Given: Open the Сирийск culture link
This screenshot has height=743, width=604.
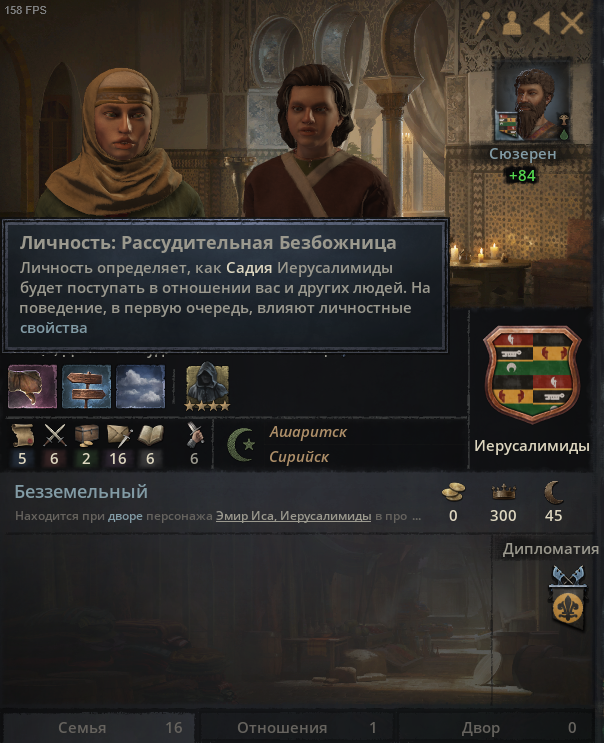Looking at the screenshot, I should click(x=299, y=457).
